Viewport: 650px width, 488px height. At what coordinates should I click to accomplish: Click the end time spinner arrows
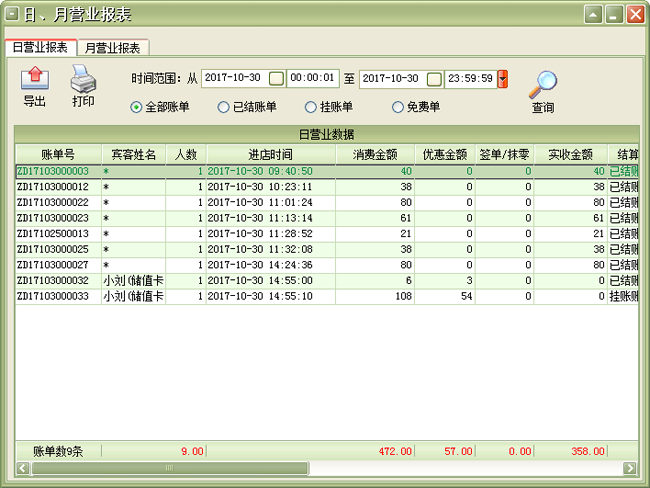(x=502, y=78)
